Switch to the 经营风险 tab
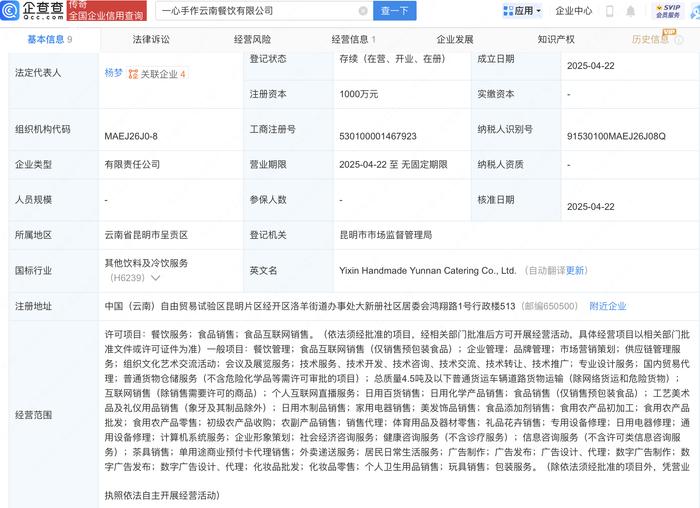This screenshot has width=700, height=508. tap(252, 40)
